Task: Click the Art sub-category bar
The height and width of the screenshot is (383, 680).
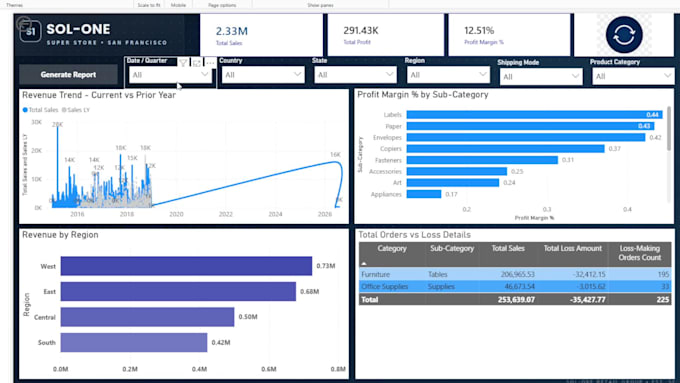Action: [x=453, y=183]
